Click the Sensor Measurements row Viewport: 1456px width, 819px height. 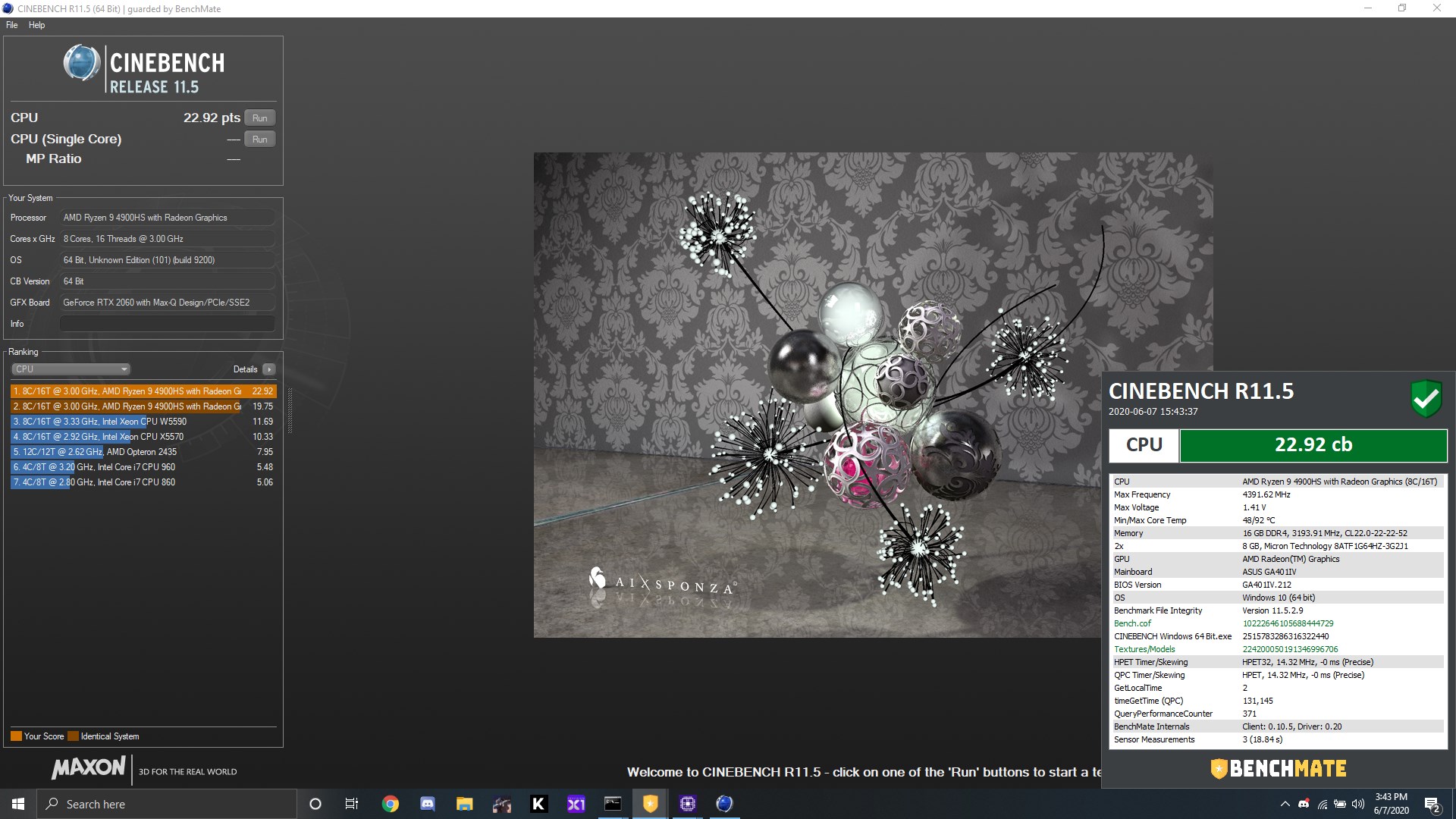[x=1279, y=739]
